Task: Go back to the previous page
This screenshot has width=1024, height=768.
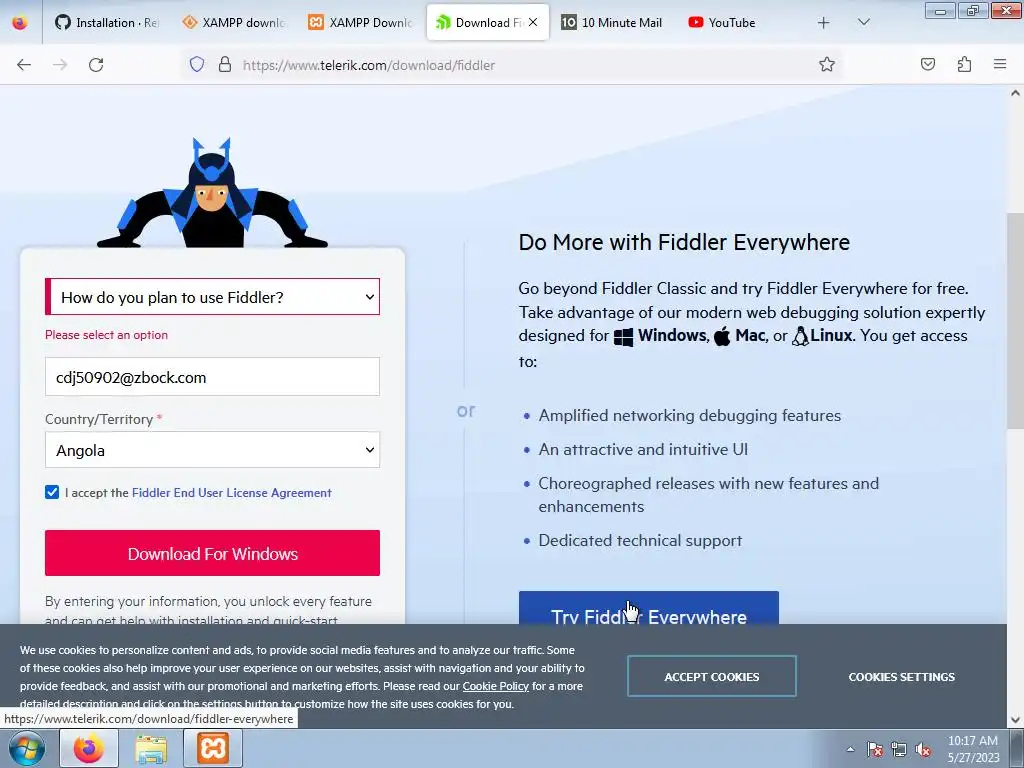Action: [24, 65]
